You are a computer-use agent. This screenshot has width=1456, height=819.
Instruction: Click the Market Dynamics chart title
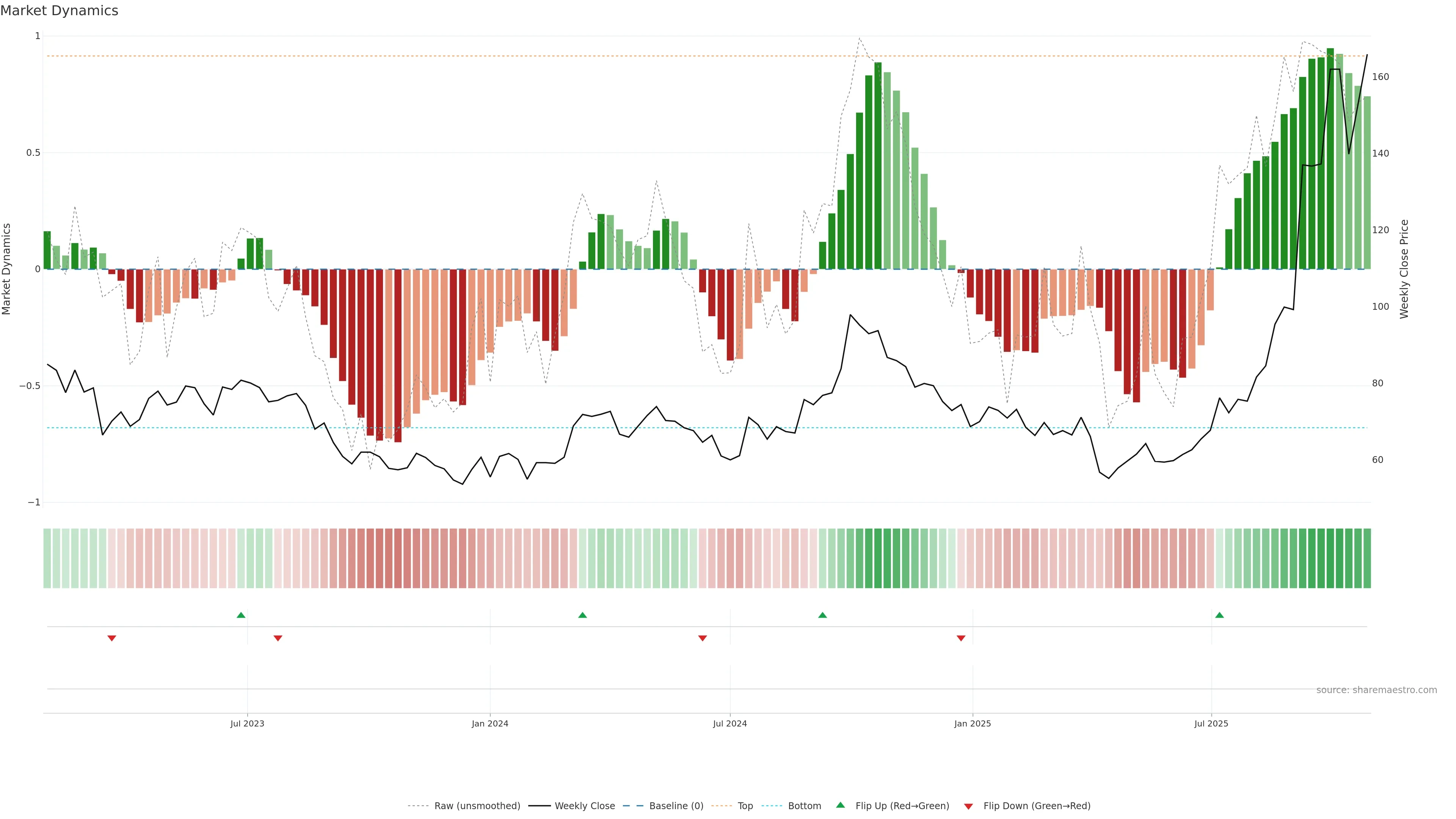coord(60,11)
